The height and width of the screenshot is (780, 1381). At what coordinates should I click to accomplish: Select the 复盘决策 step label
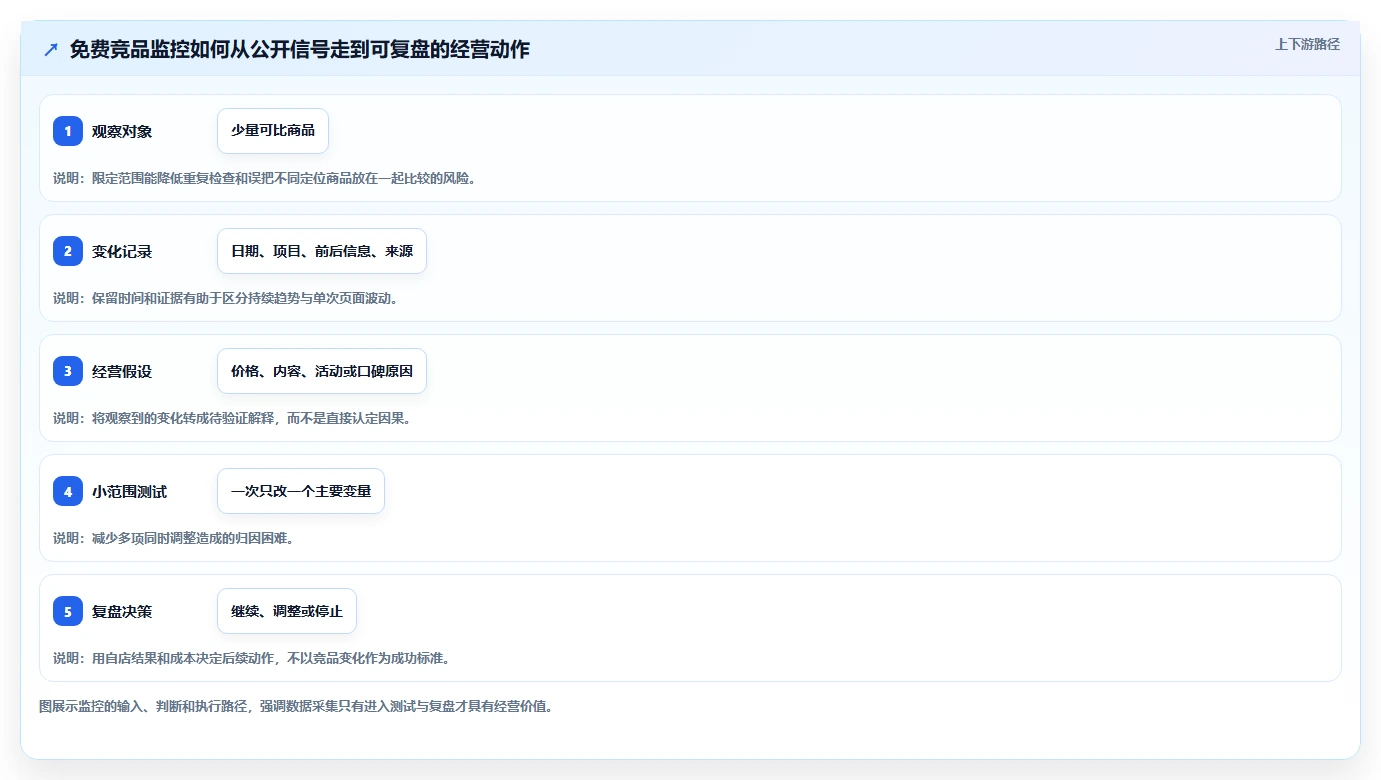[122, 611]
